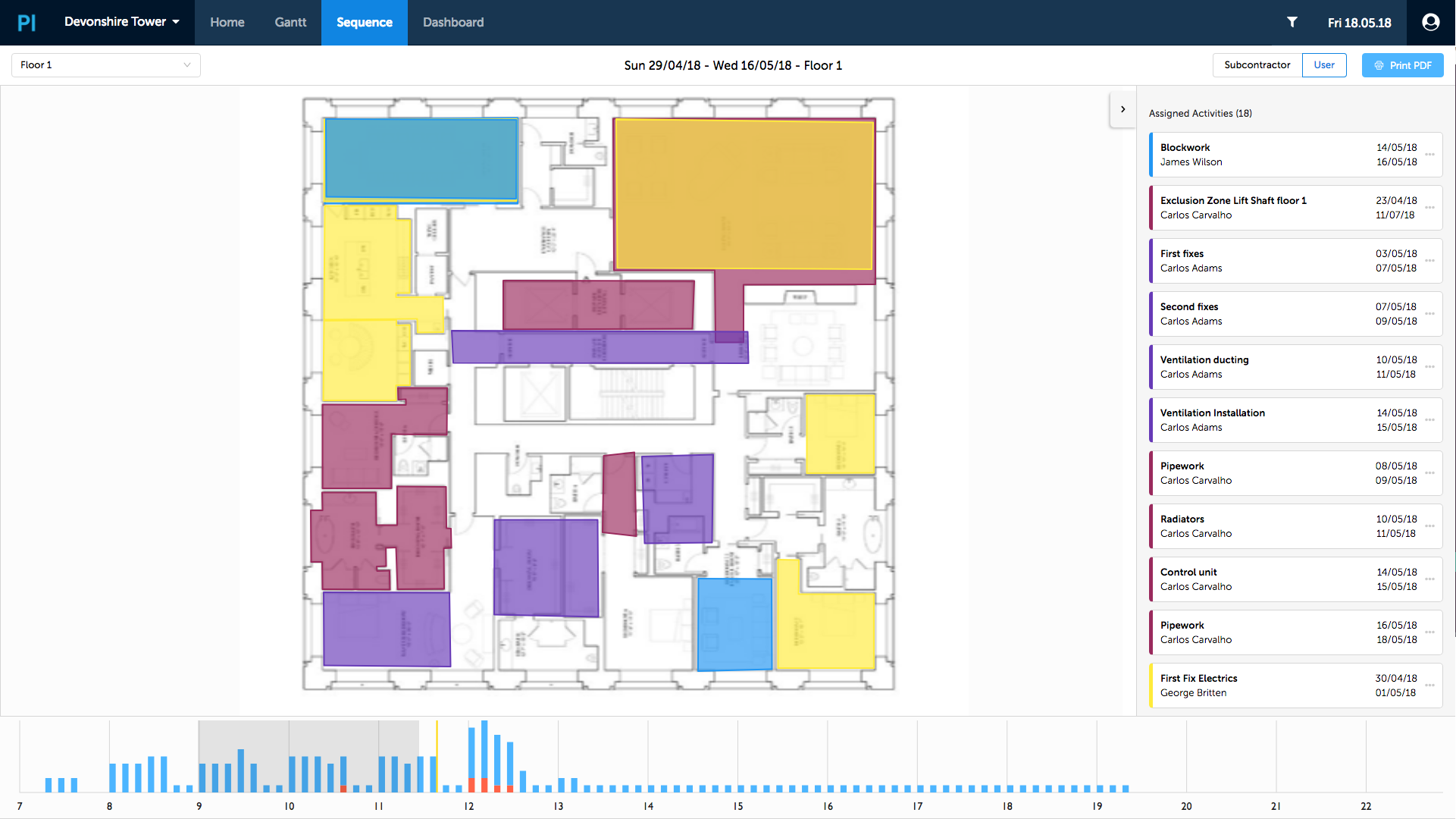Open the filter icon in the top bar
Screen dimensions: 1456x819
tap(1292, 23)
